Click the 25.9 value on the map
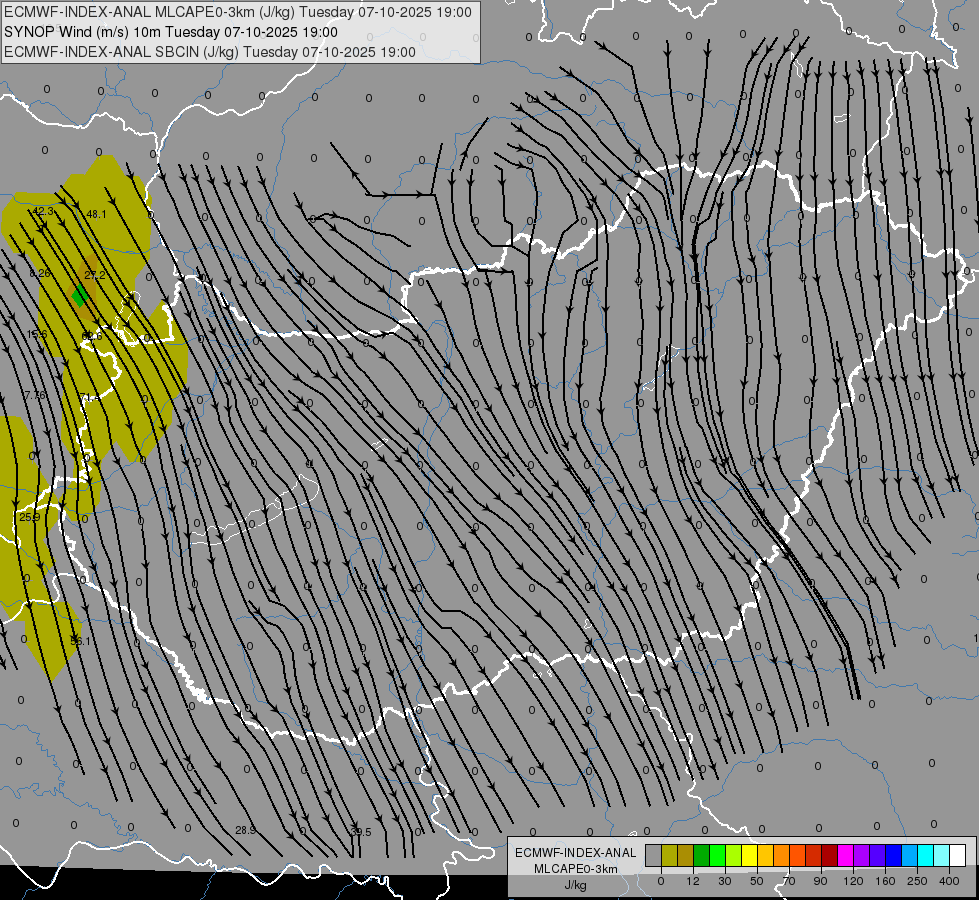 [x=29, y=517]
